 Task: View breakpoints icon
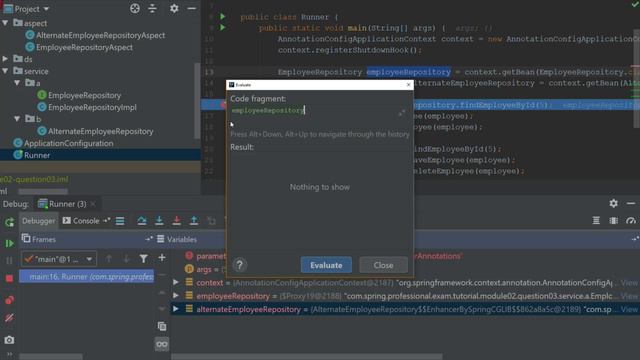click(x=9, y=300)
